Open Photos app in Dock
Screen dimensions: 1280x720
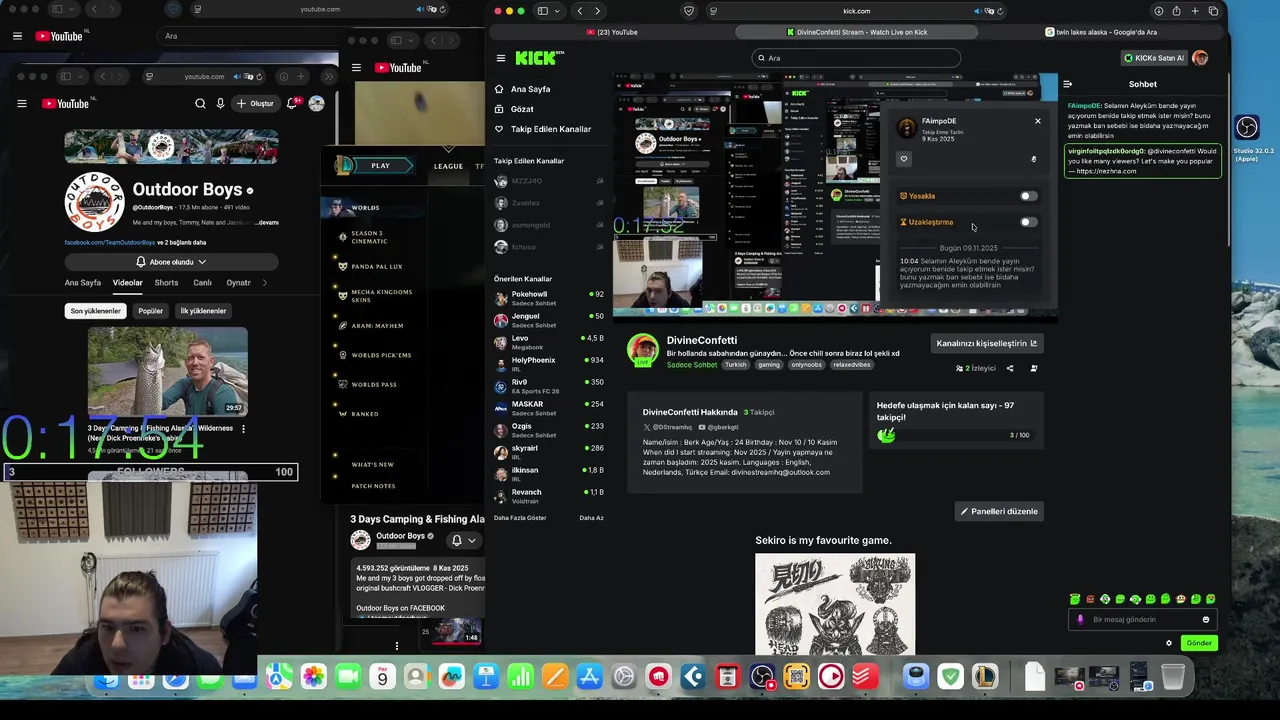point(313,677)
